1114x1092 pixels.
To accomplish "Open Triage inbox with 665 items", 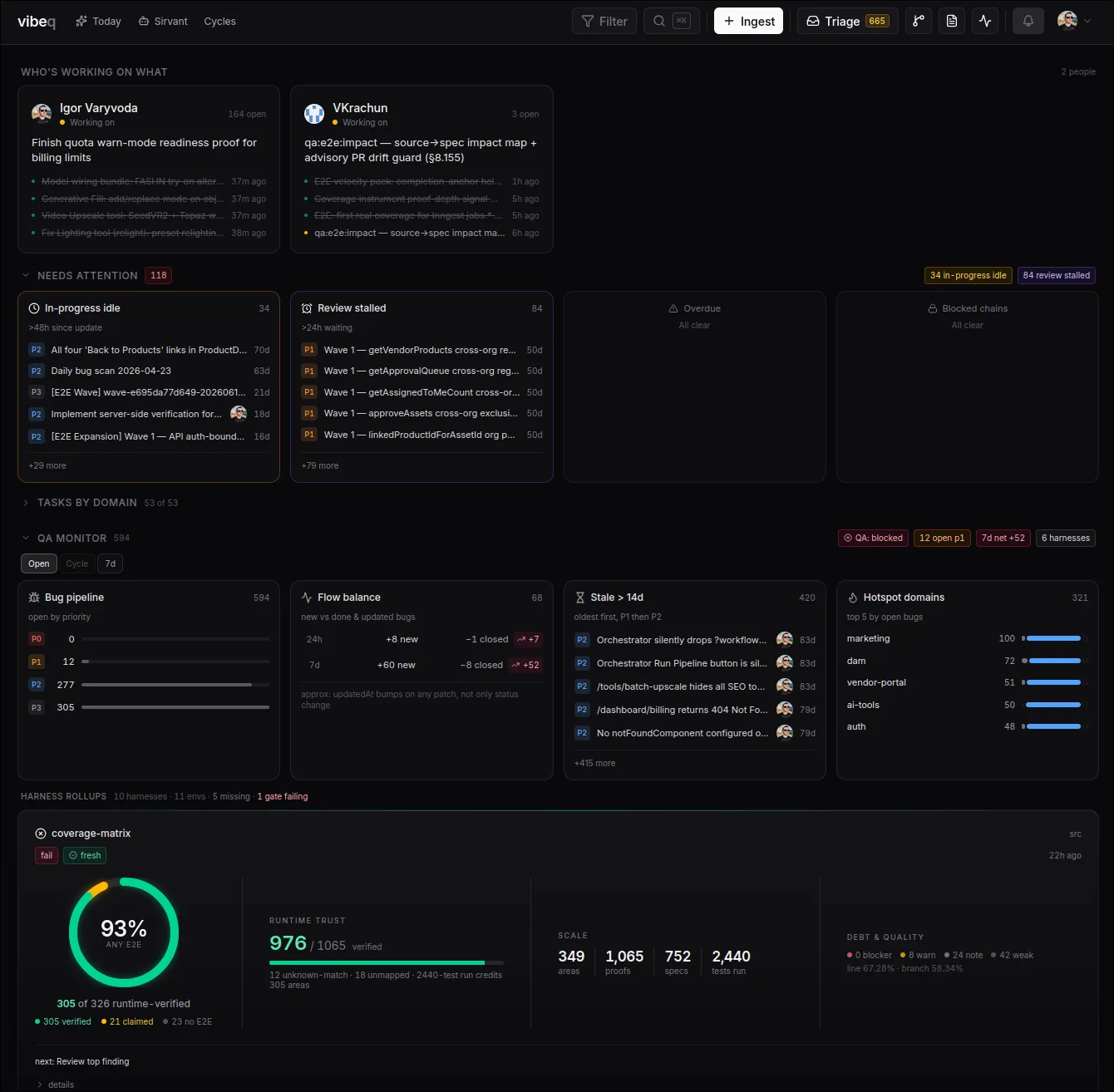I will click(x=847, y=21).
